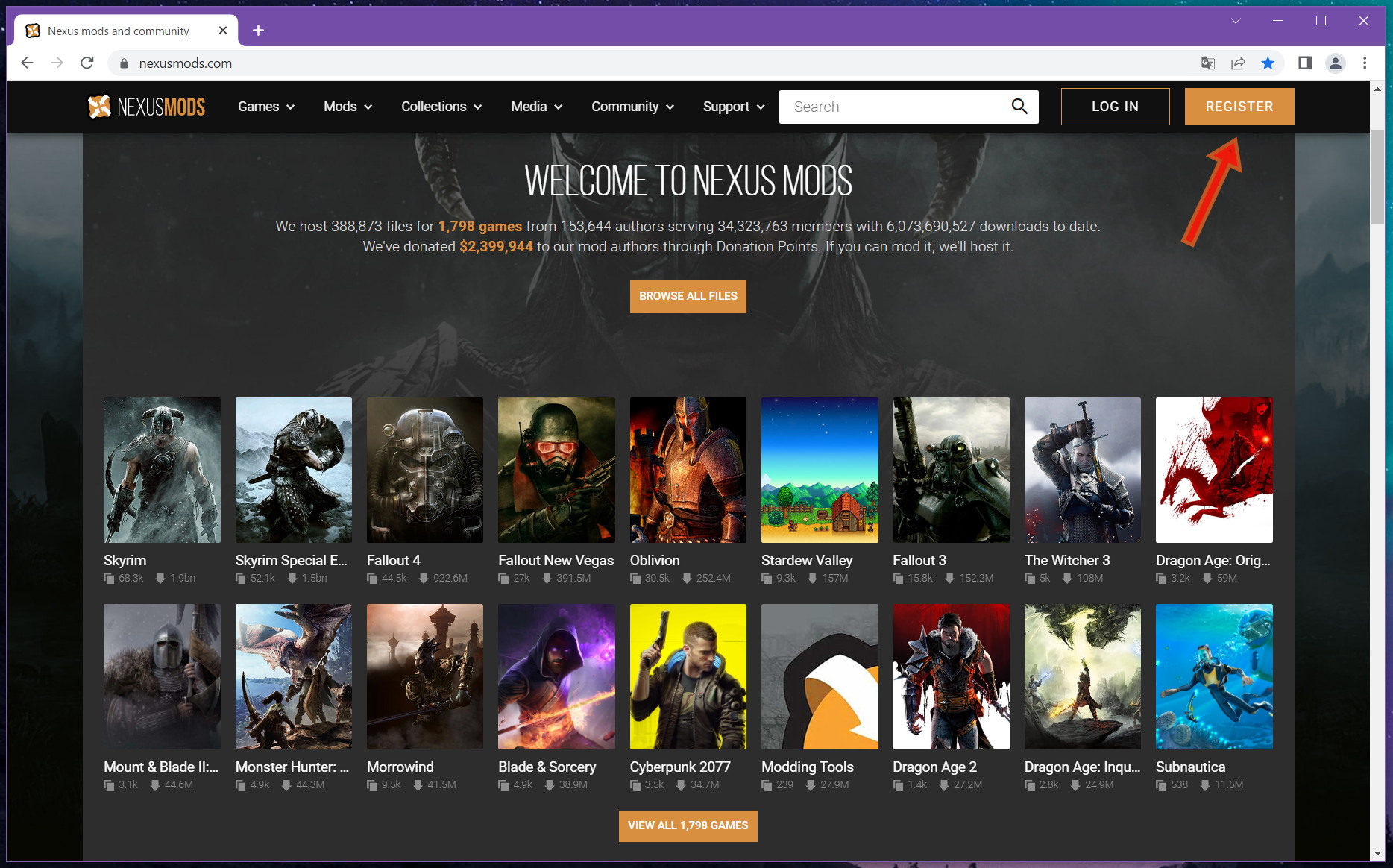Reload the page
The height and width of the screenshot is (868, 1393).
87,63
